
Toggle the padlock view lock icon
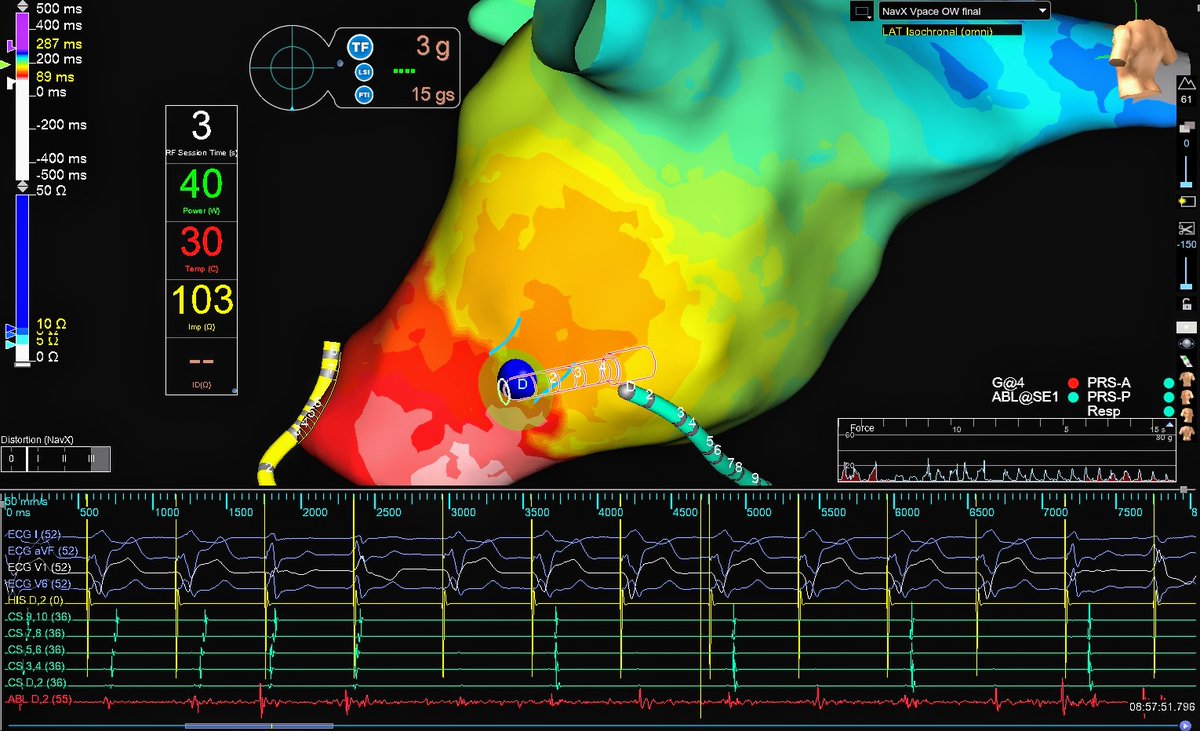coord(1187,304)
